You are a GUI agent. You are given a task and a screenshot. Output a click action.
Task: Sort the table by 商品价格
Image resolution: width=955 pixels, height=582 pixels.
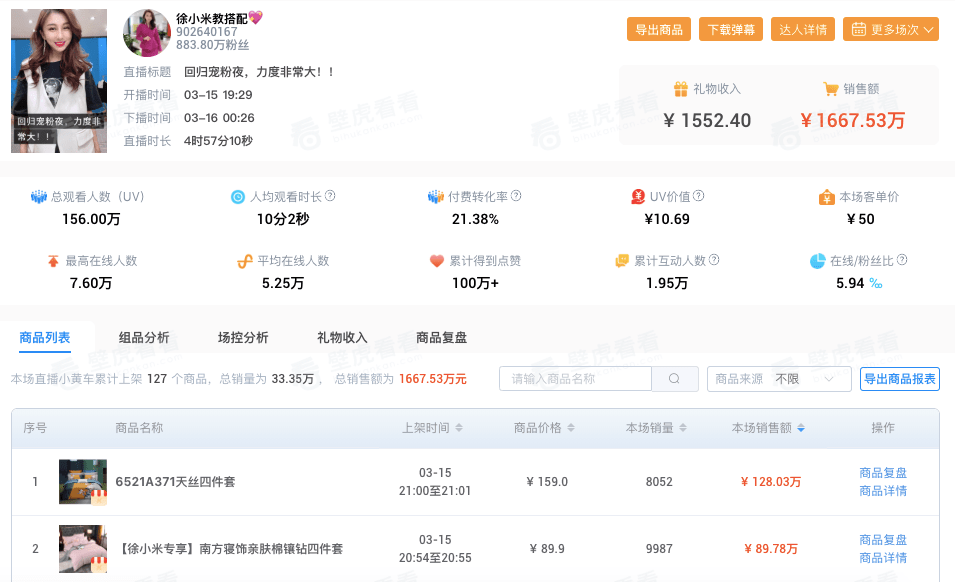pos(571,428)
